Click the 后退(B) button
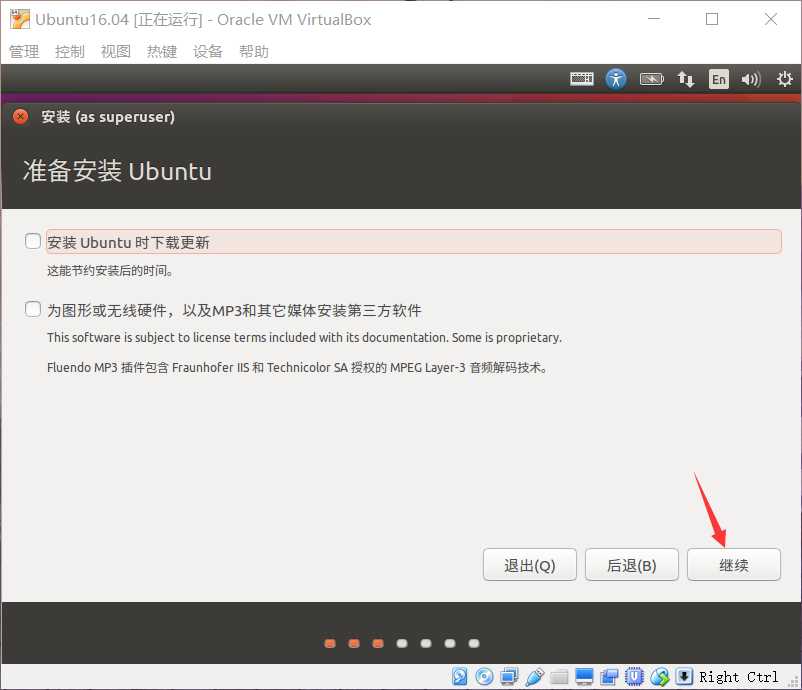The height and width of the screenshot is (690, 802). click(632, 565)
